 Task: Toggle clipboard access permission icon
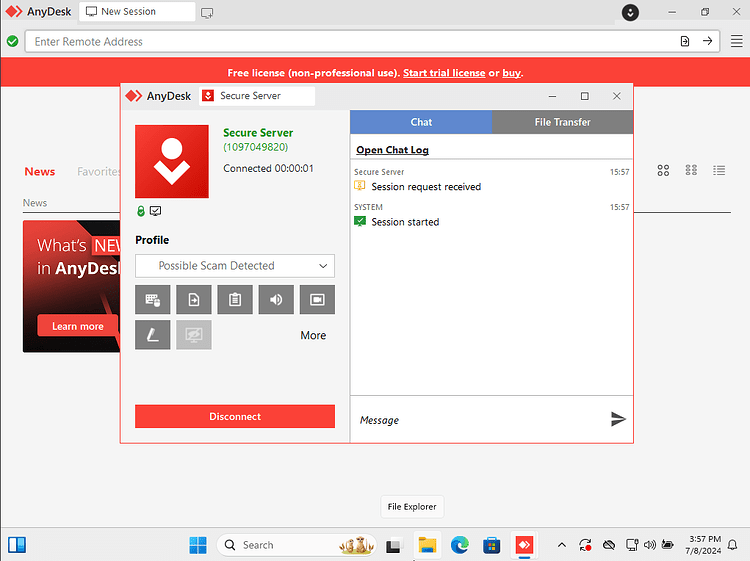[x=235, y=300]
